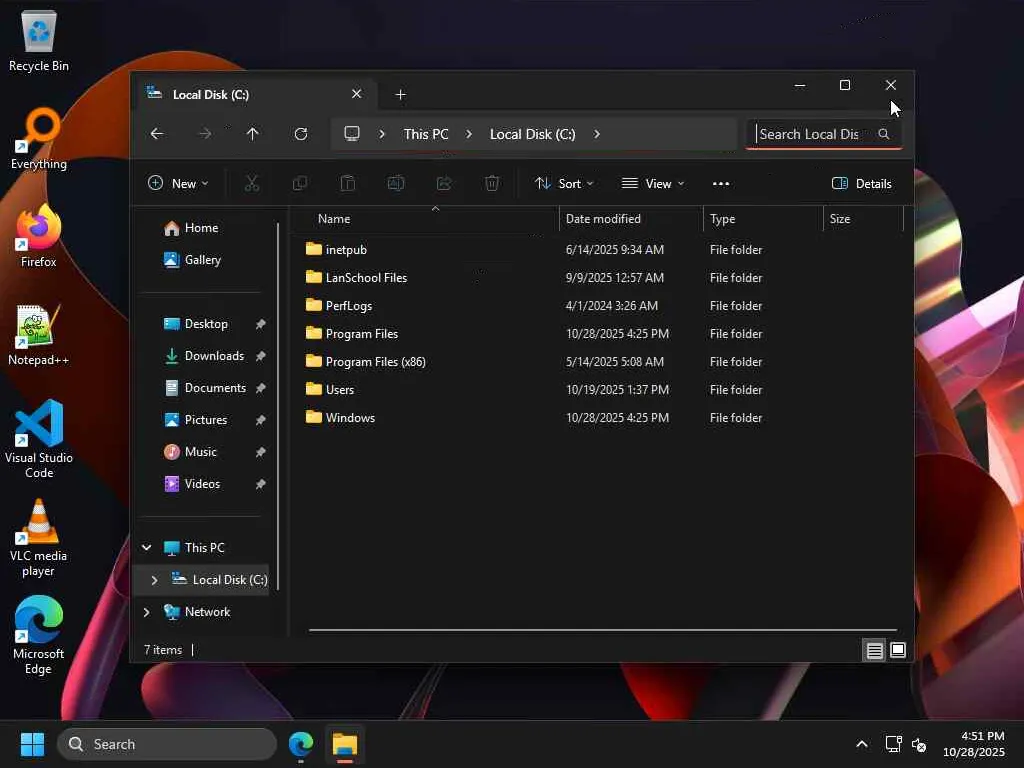Open the Sort dropdown menu
1024x768 pixels.
click(564, 184)
